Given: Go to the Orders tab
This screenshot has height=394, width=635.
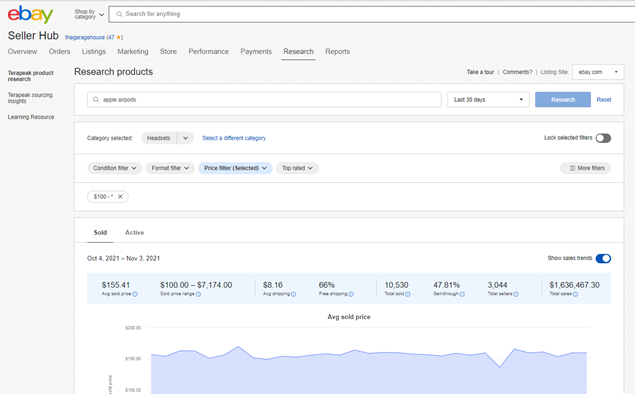Looking at the screenshot, I should (60, 51).
